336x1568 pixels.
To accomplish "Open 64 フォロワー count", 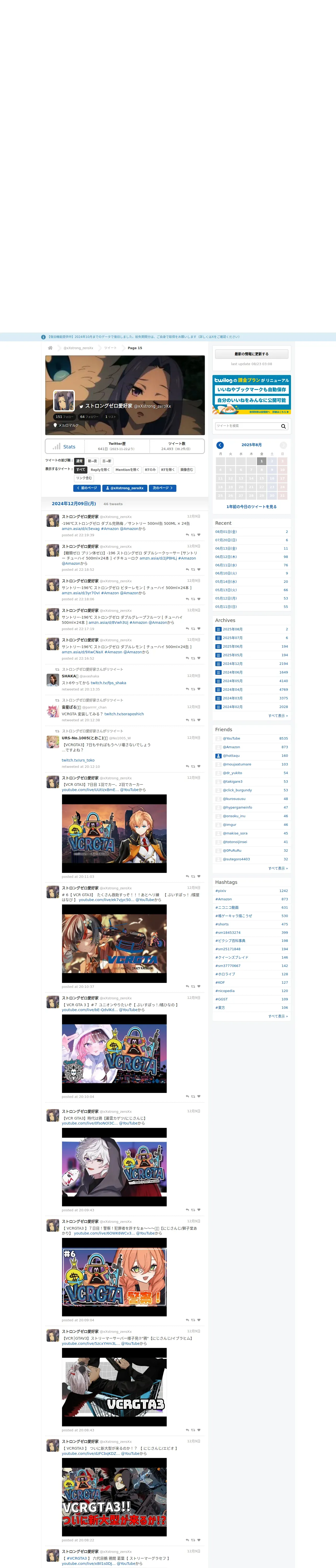I will pyautogui.click(x=89, y=417).
